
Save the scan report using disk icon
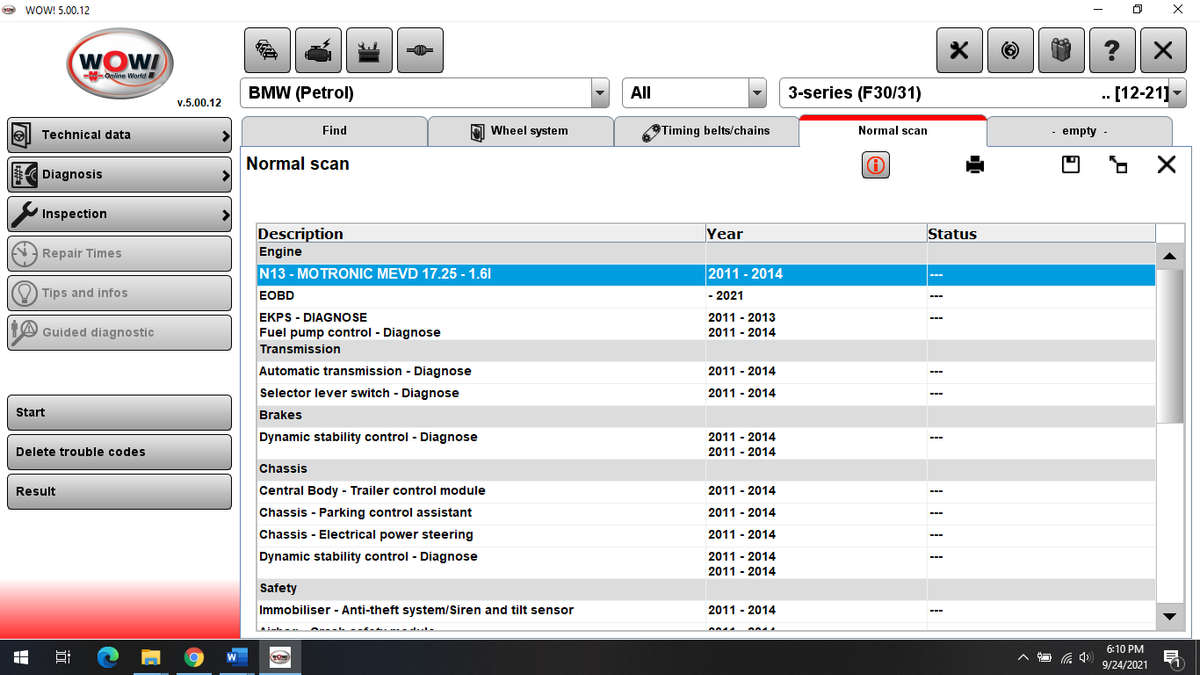coord(1070,165)
